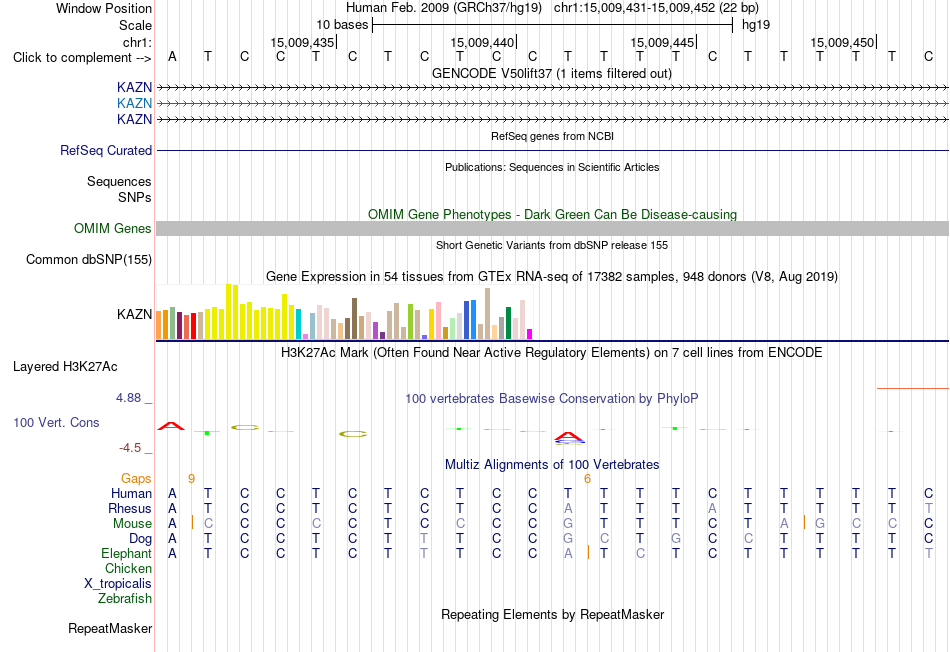Click the 'chr1:' ruler label

(x=138, y=42)
